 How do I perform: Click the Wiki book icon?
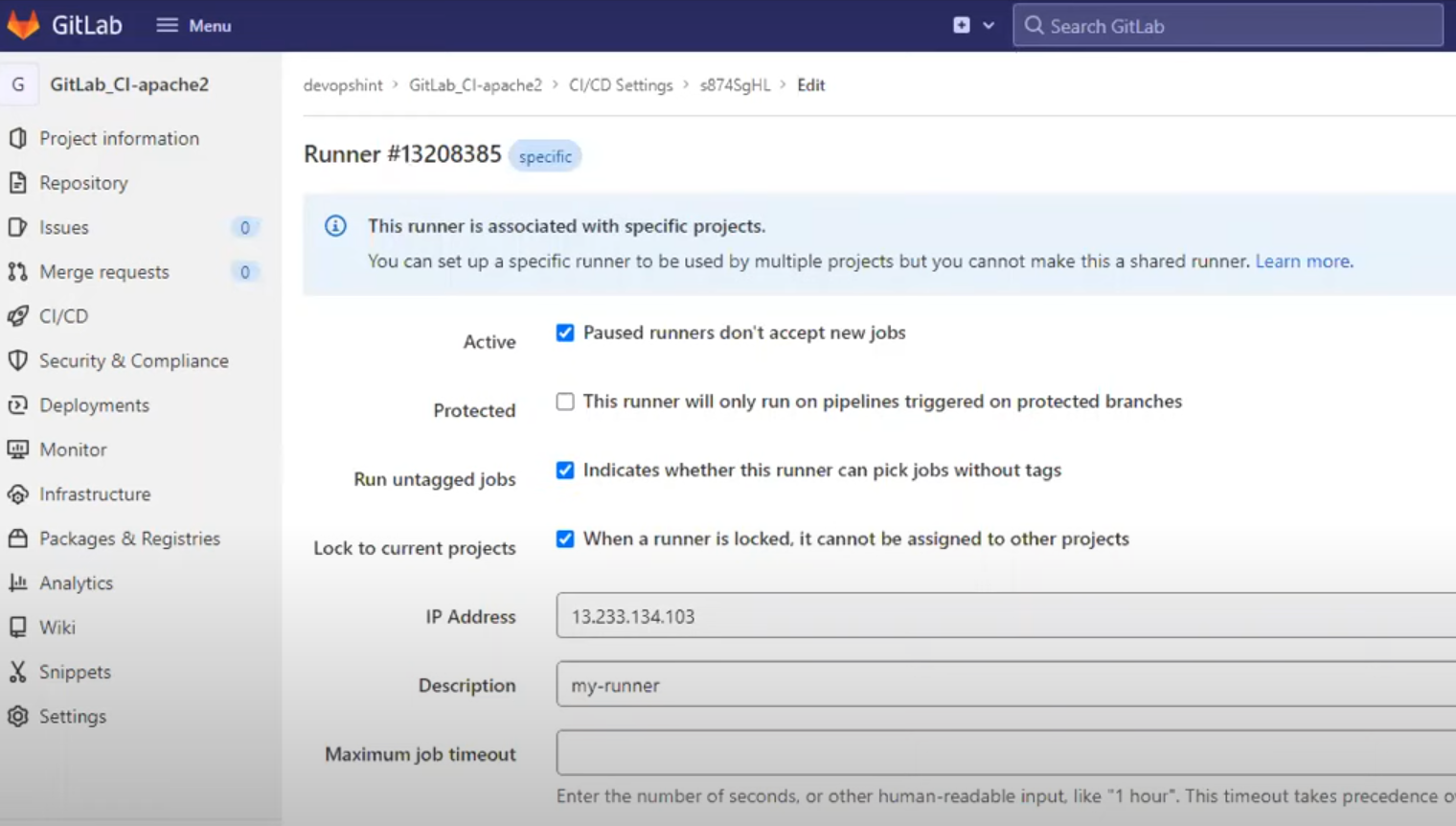(17, 627)
